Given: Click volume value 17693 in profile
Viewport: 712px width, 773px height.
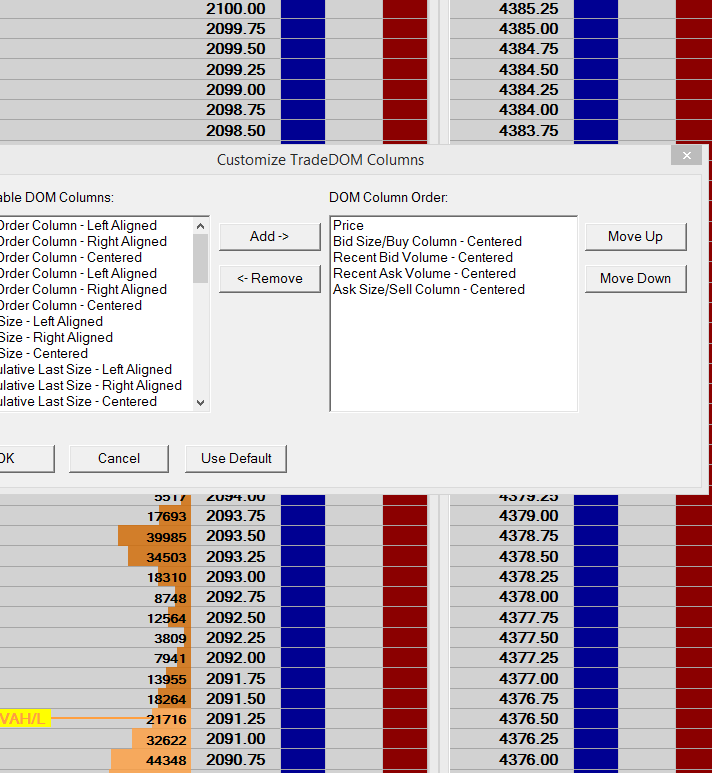Looking at the screenshot, I should (x=167, y=517).
